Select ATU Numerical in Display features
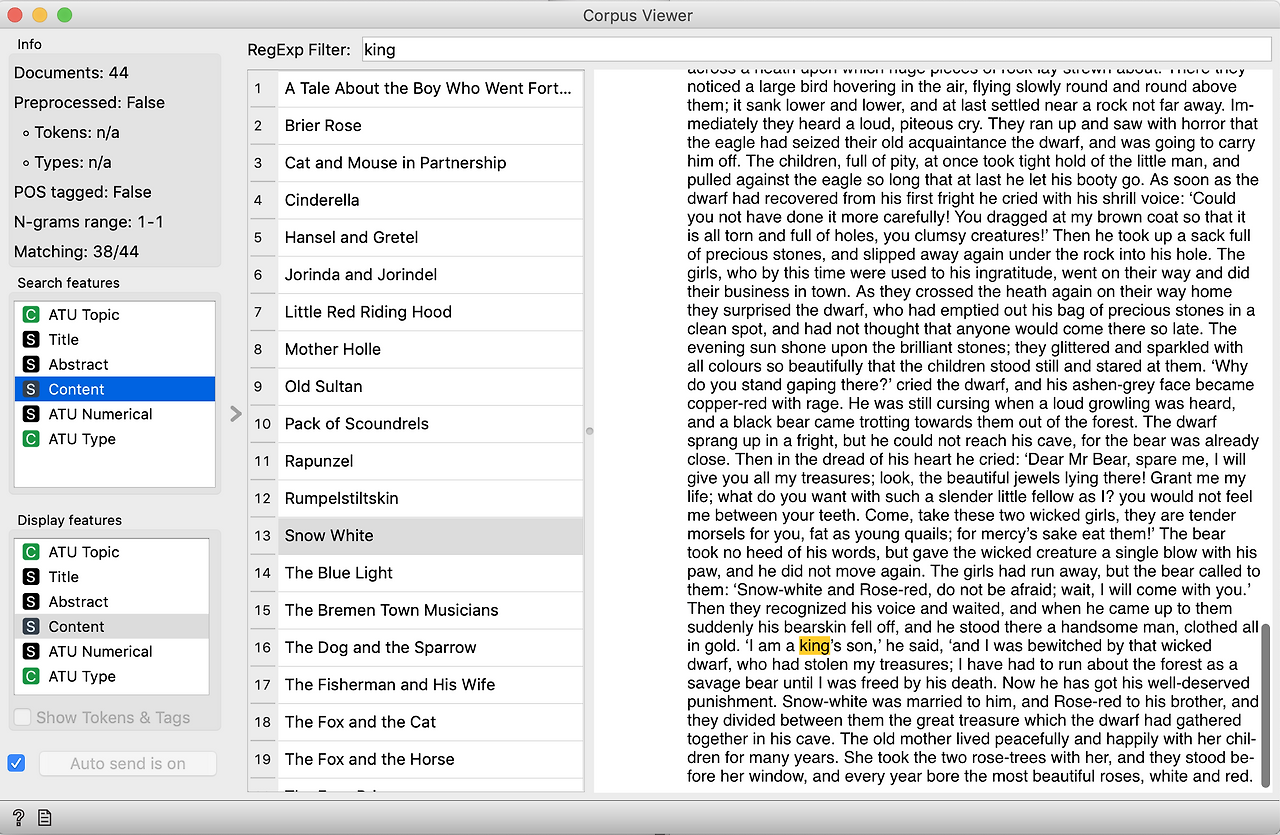 pyautogui.click(x=112, y=651)
